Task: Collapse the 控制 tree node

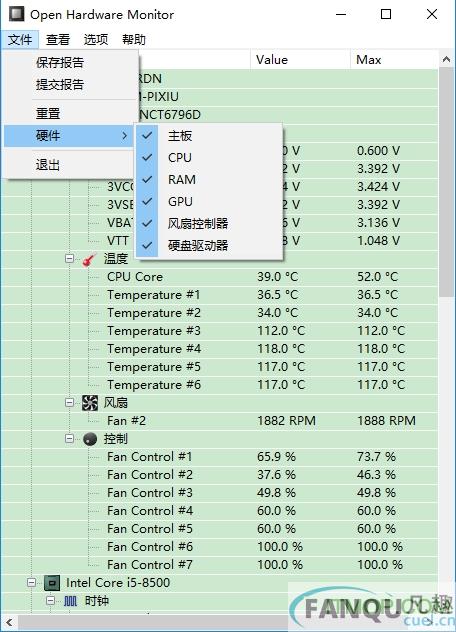Action: [x=69, y=438]
